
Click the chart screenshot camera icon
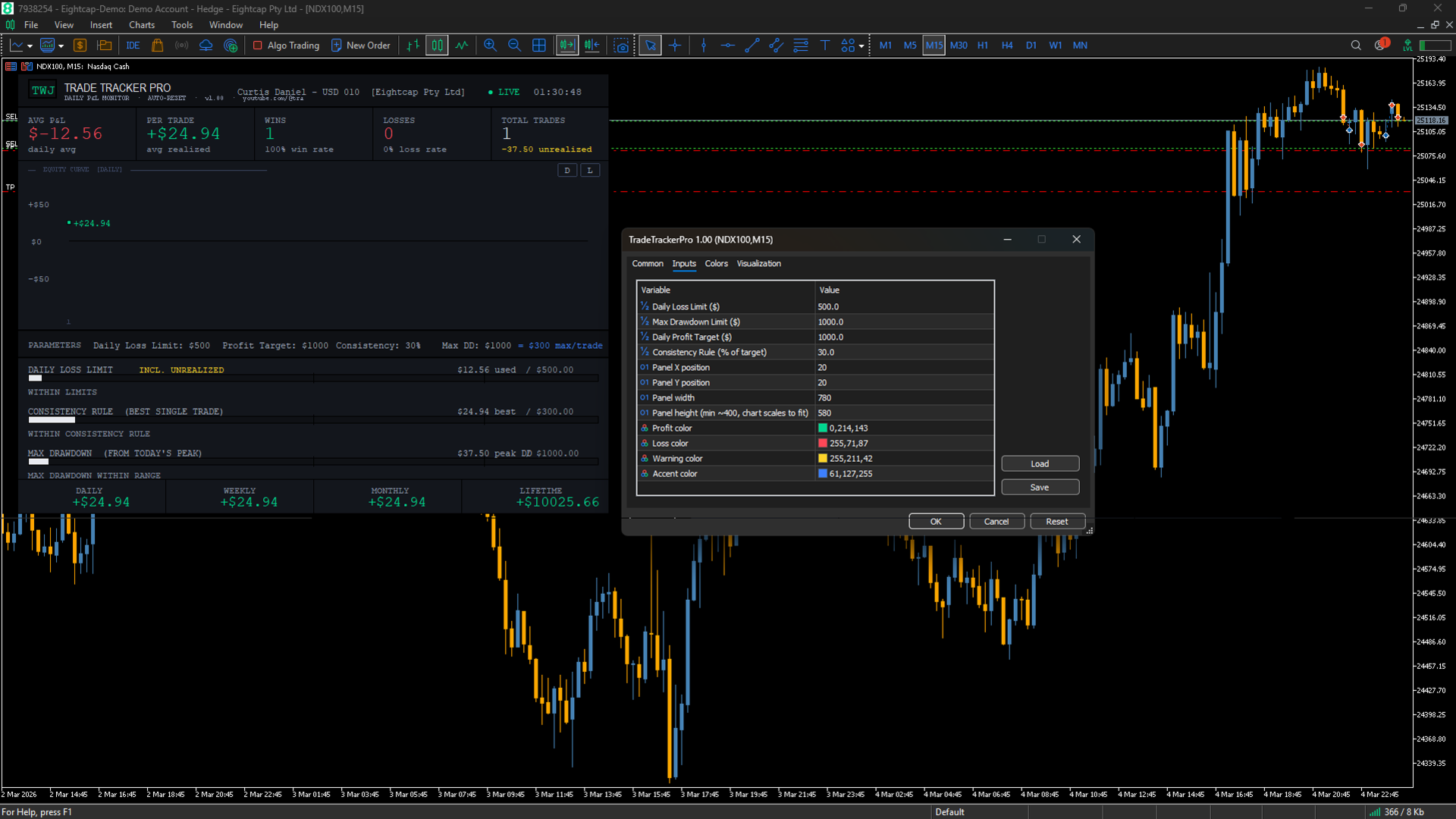(x=622, y=45)
